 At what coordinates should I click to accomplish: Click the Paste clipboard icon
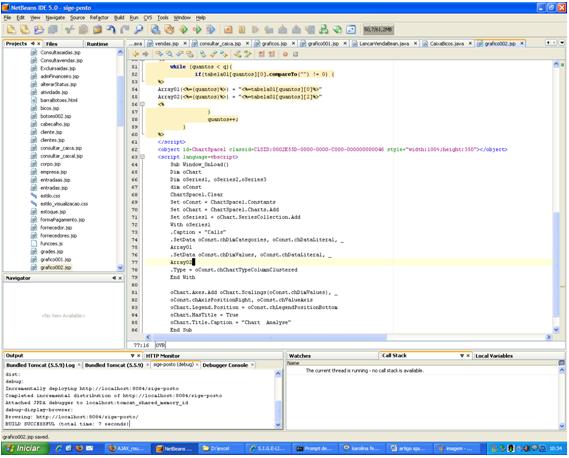(x=97, y=30)
